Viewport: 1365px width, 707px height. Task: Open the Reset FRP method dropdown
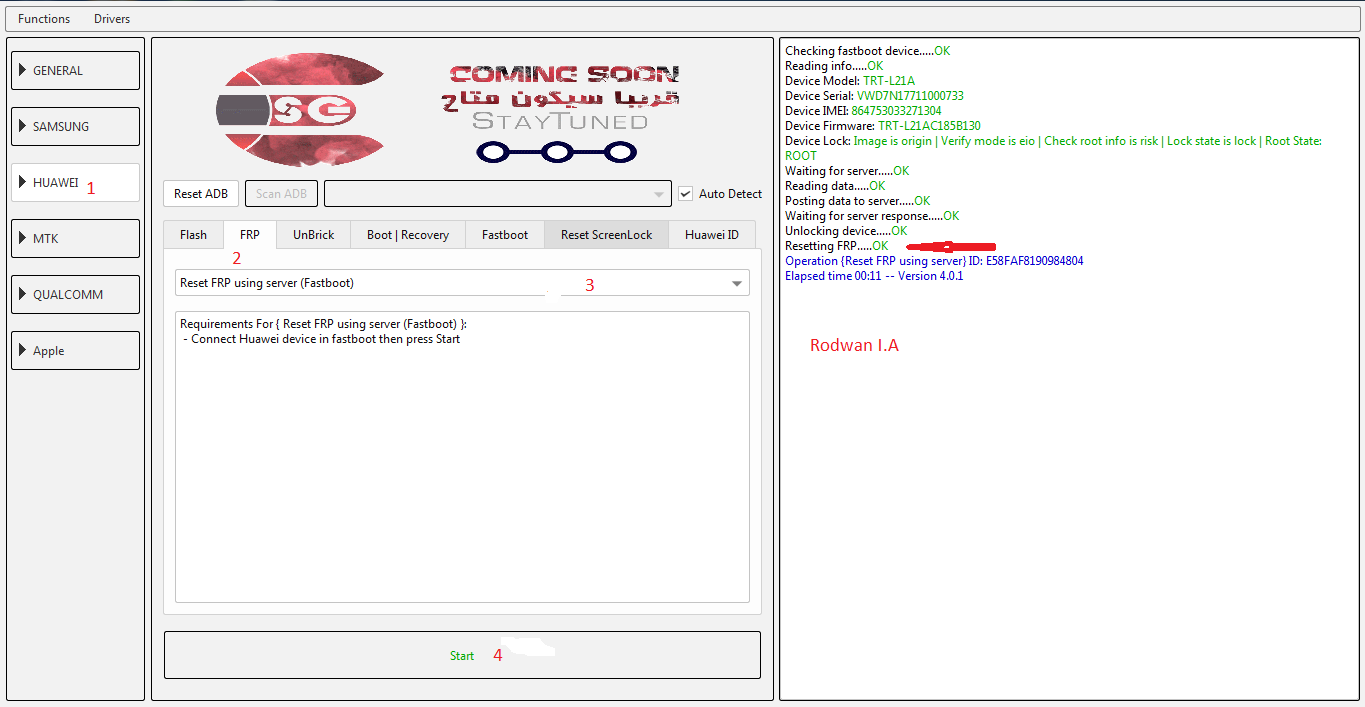pos(462,283)
